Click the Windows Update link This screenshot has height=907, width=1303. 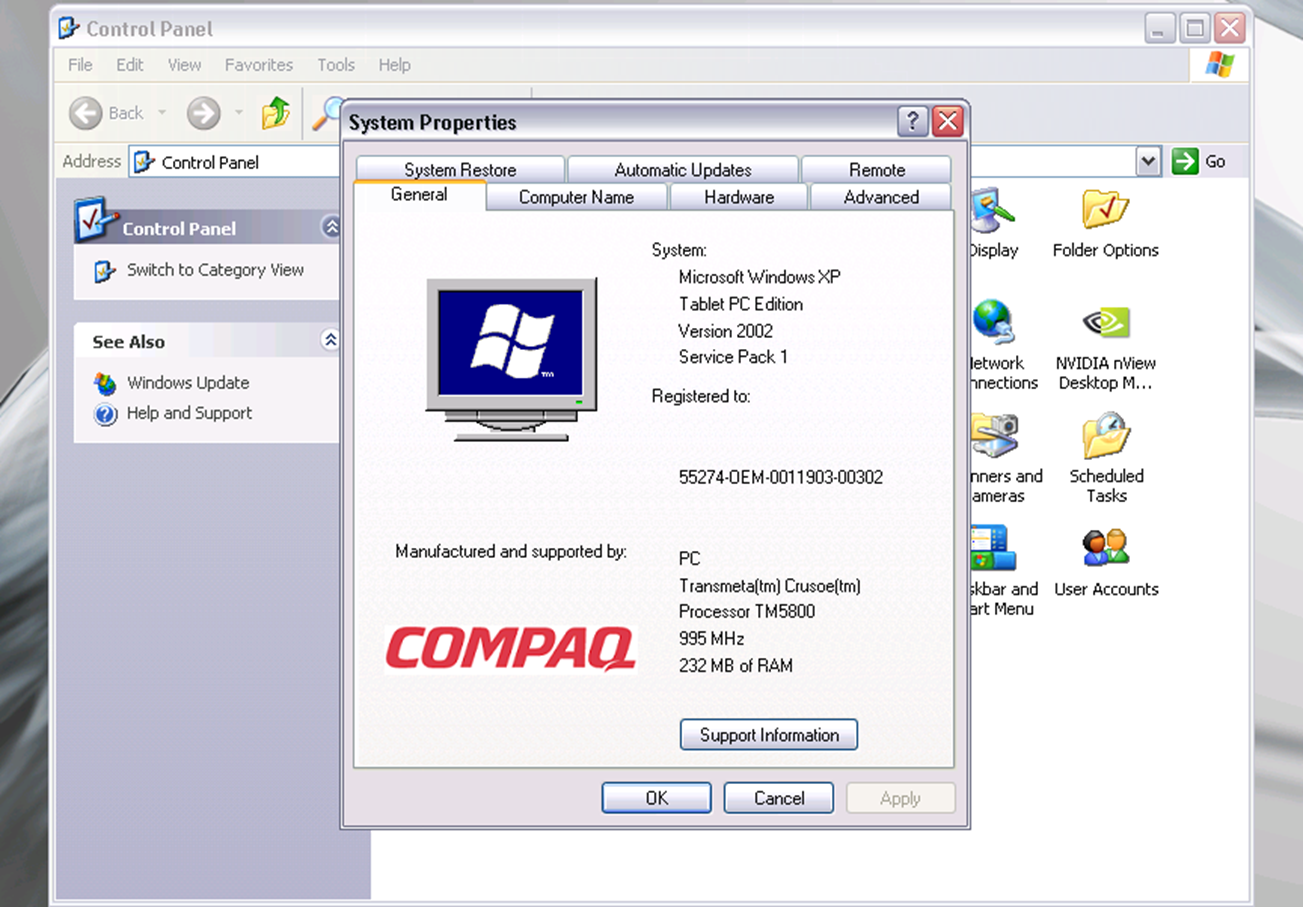[x=188, y=383]
